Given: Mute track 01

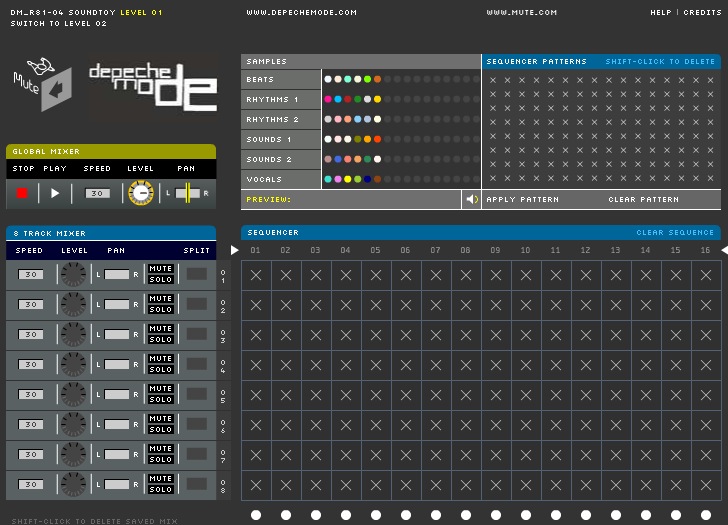Looking at the screenshot, I should pos(161,269).
